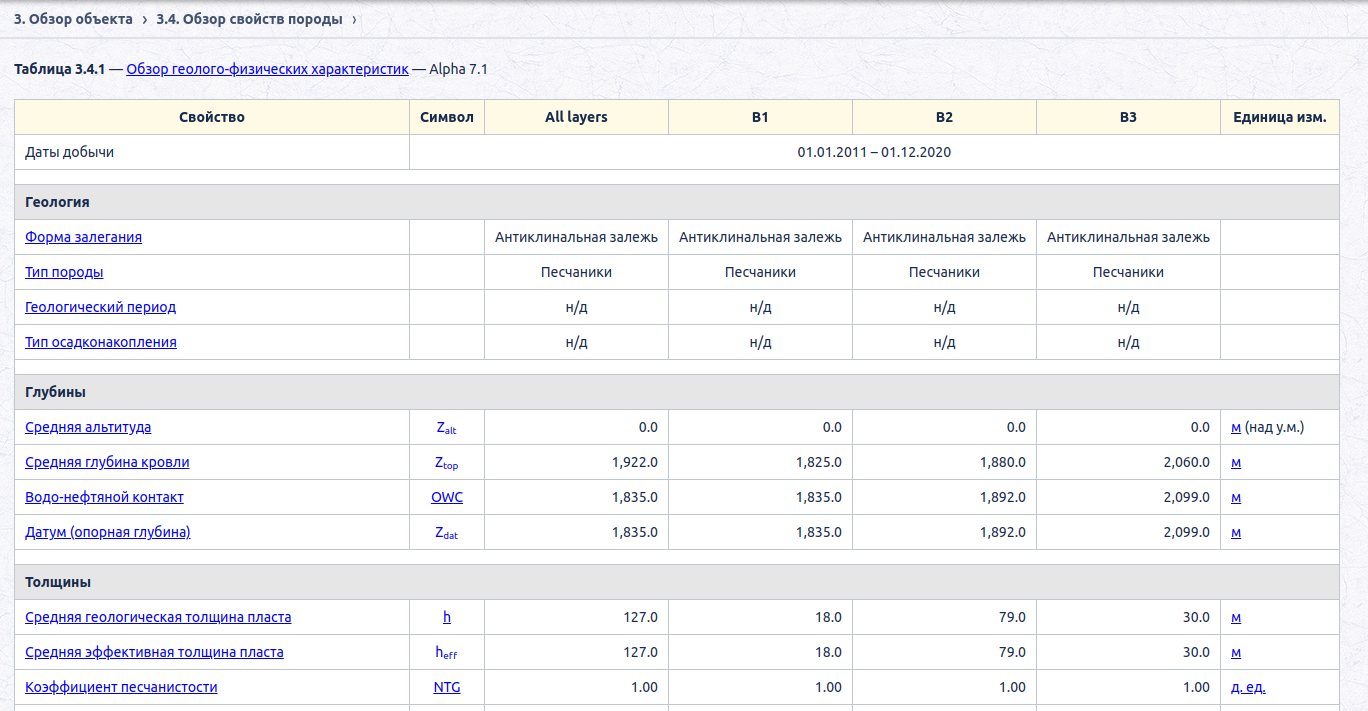
Task: Select 'B1' column header
Action: click(760, 117)
